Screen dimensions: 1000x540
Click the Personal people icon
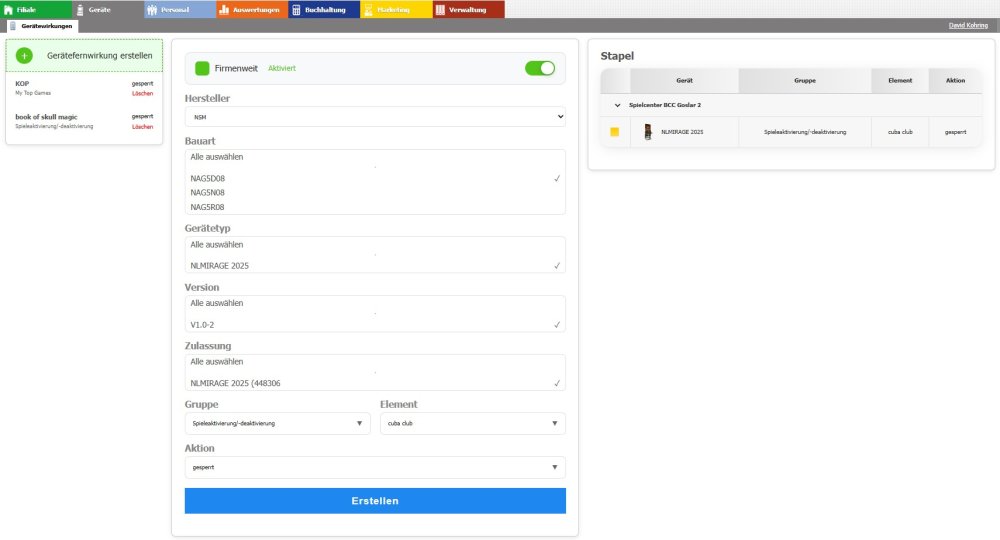click(152, 10)
